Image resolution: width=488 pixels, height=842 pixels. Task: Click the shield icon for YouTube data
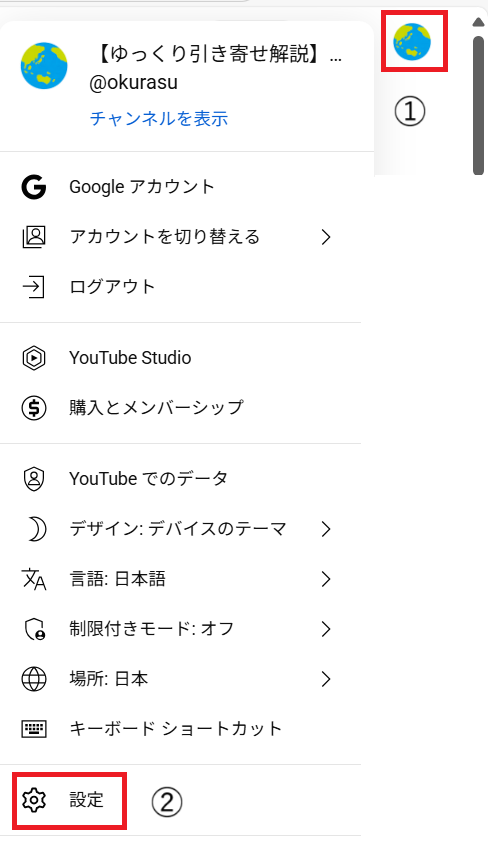pyautogui.click(x=34, y=479)
